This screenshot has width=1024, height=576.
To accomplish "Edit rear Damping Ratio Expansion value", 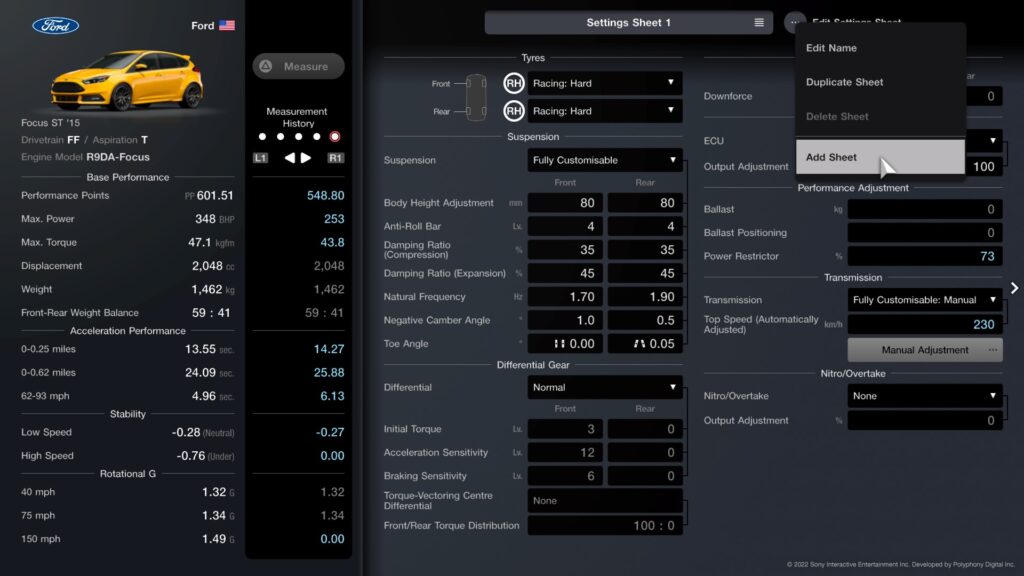I will [x=645, y=274].
